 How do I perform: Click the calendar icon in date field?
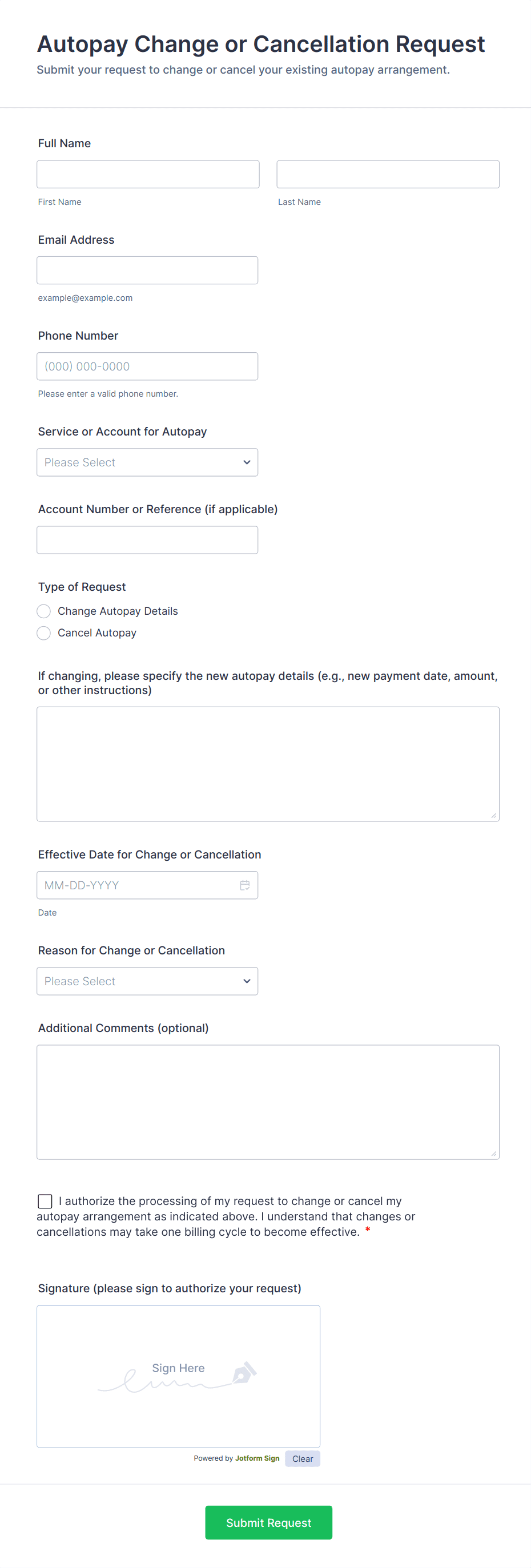pos(245,885)
